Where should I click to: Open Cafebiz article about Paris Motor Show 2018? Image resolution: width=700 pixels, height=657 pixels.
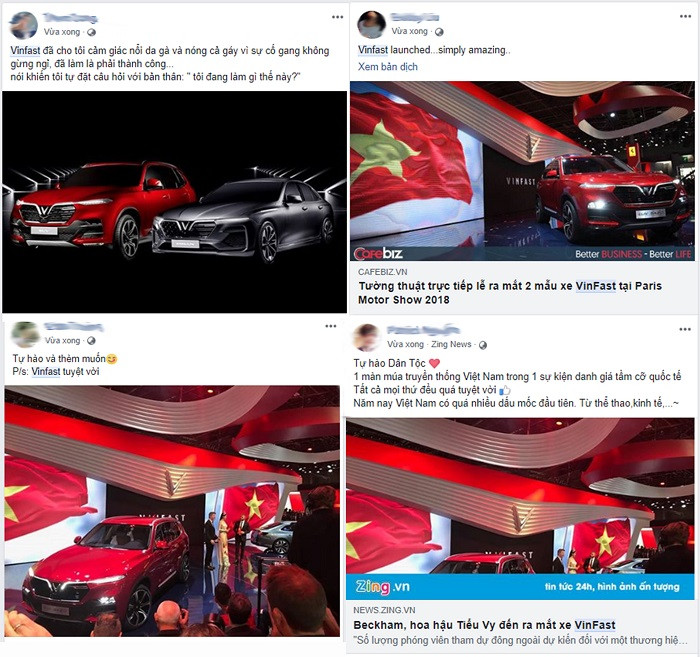point(510,292)
